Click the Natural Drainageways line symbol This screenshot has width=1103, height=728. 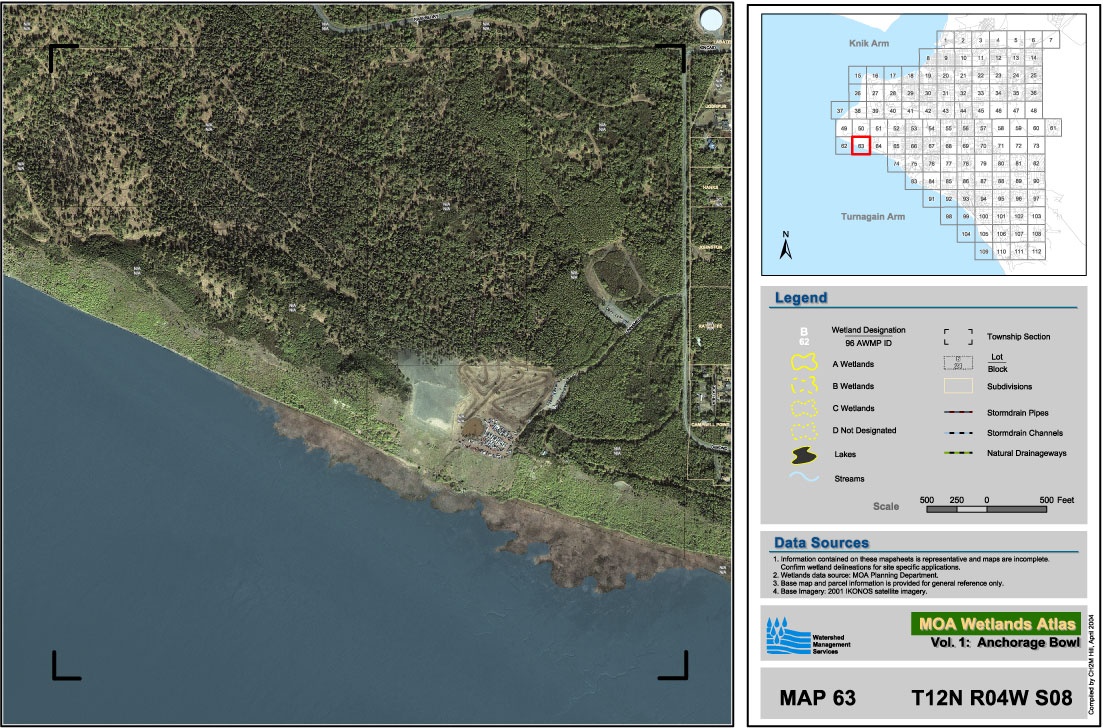959,454
